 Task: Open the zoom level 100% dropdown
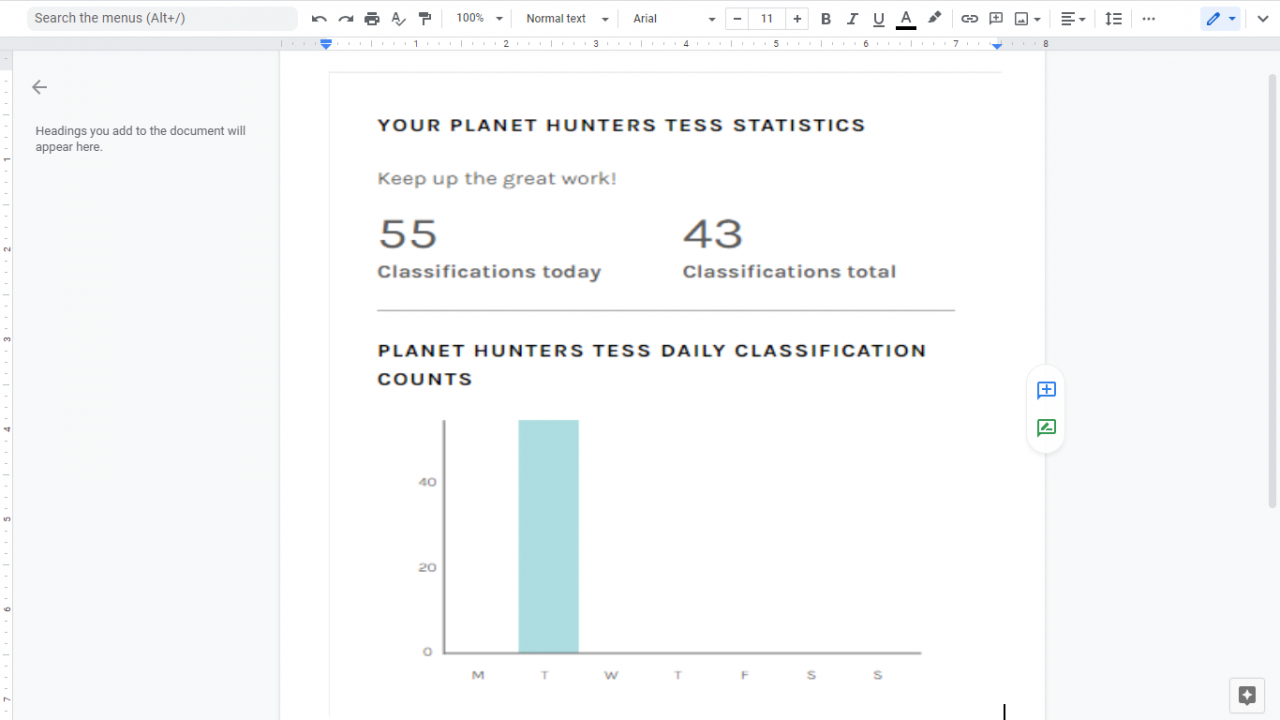(x=479, y=18)
